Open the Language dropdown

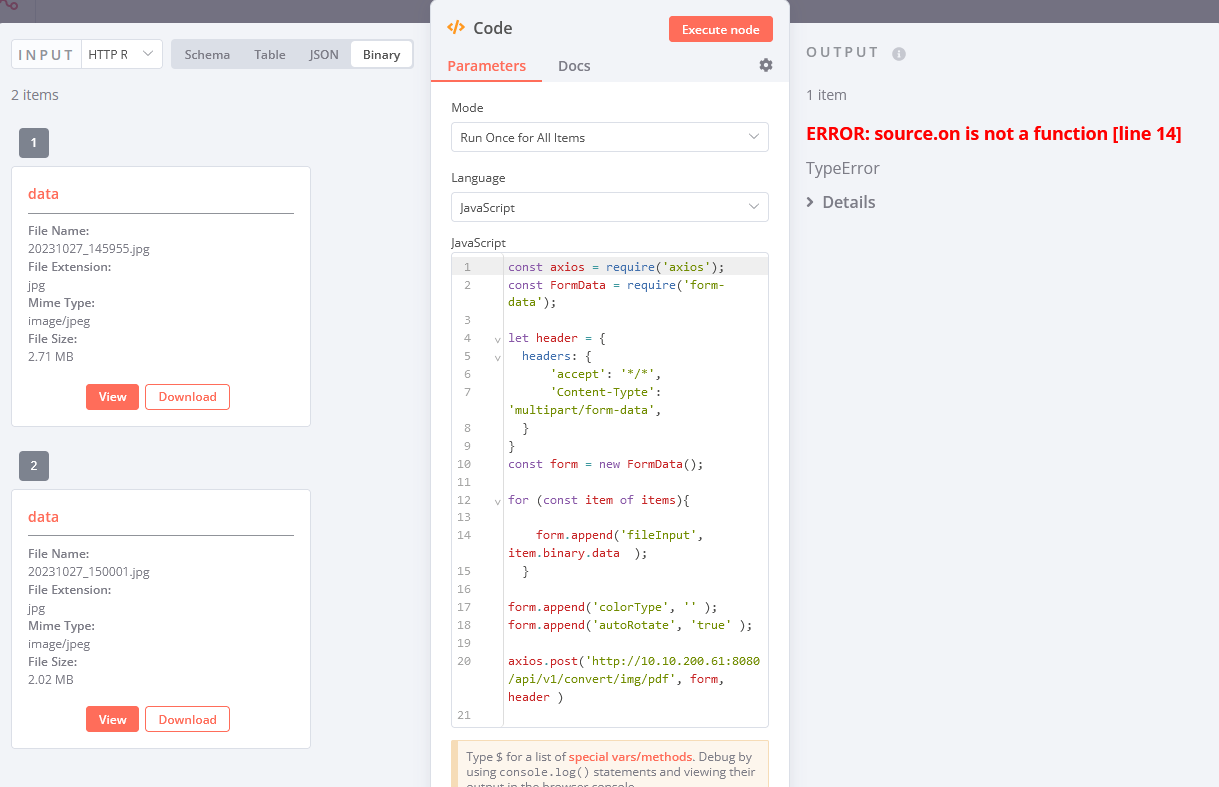[x=609, y=208]
